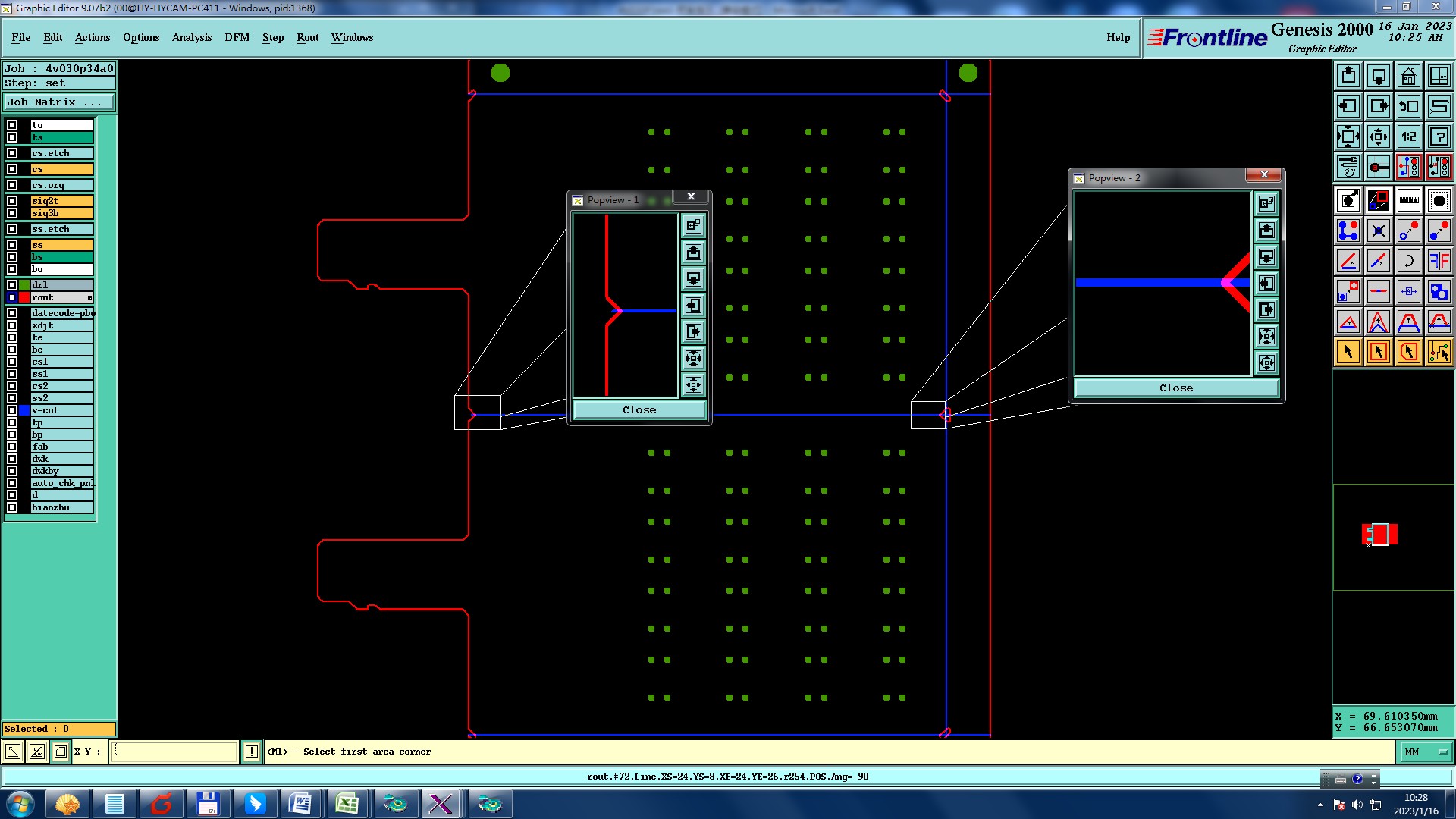The width and height of the screenshot is (1456, 819).
Task: Open Excel from the taskbar
Action: (347, 804)
